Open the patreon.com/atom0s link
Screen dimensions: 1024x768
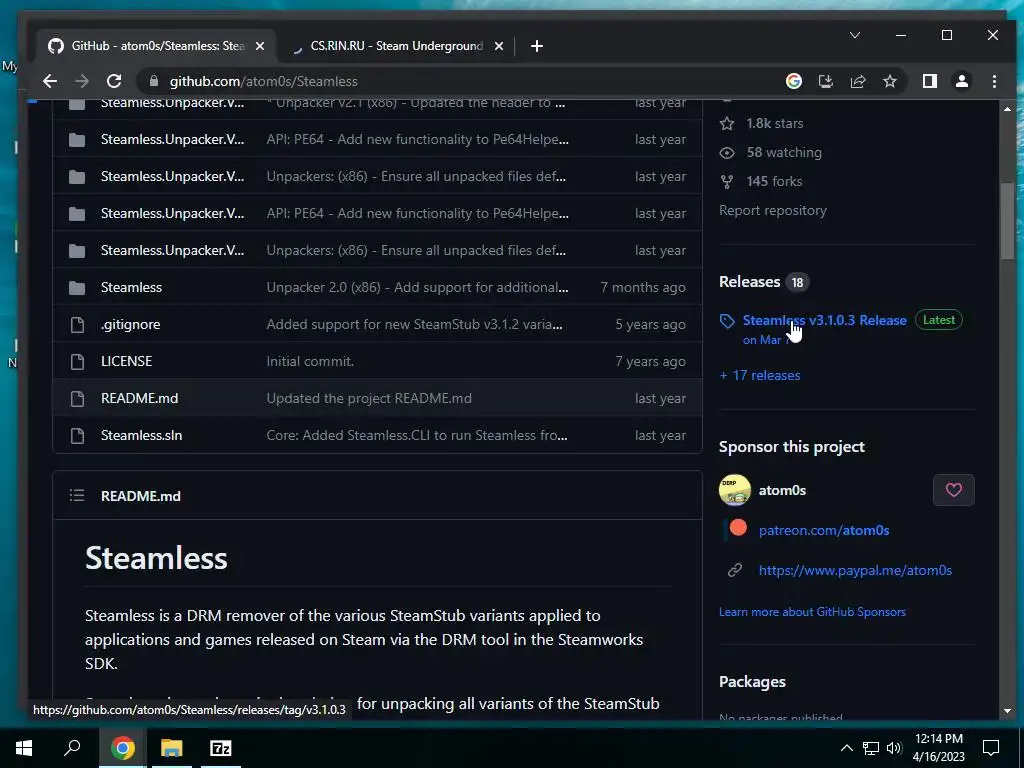(x=824, y=530)
